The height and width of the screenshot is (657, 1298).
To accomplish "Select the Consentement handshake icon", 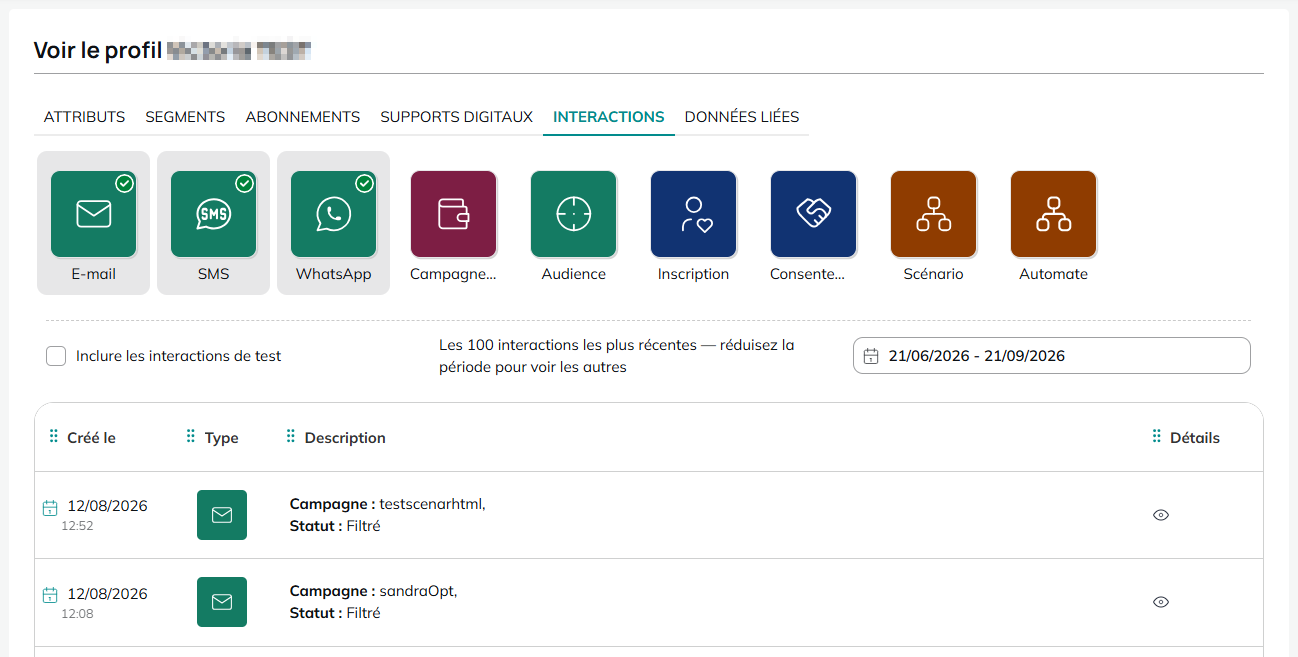I will point(813,215).
